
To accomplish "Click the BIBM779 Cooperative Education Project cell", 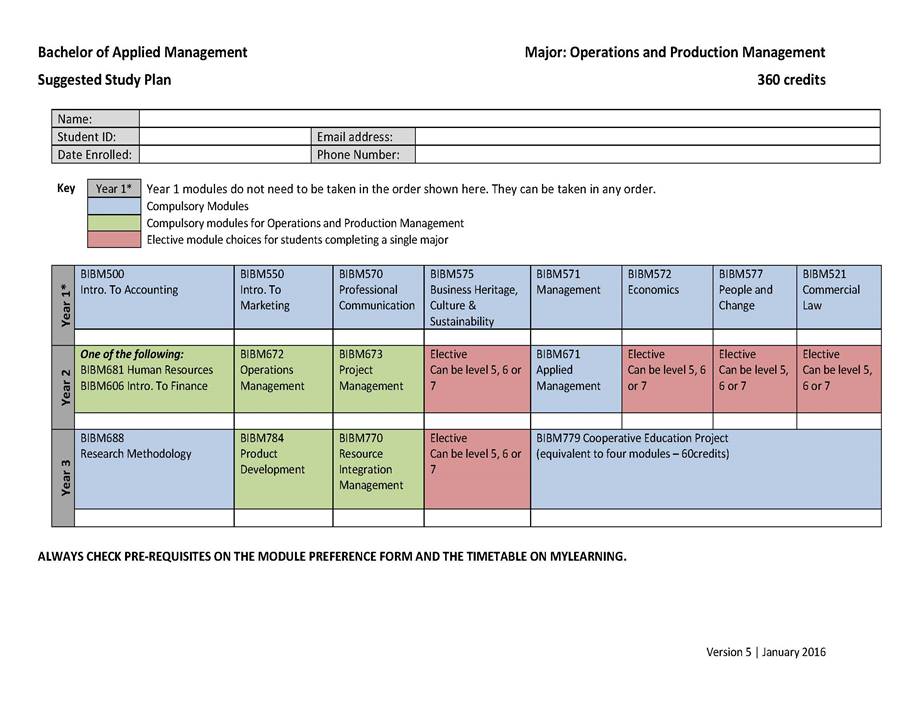I will point(705,469).
